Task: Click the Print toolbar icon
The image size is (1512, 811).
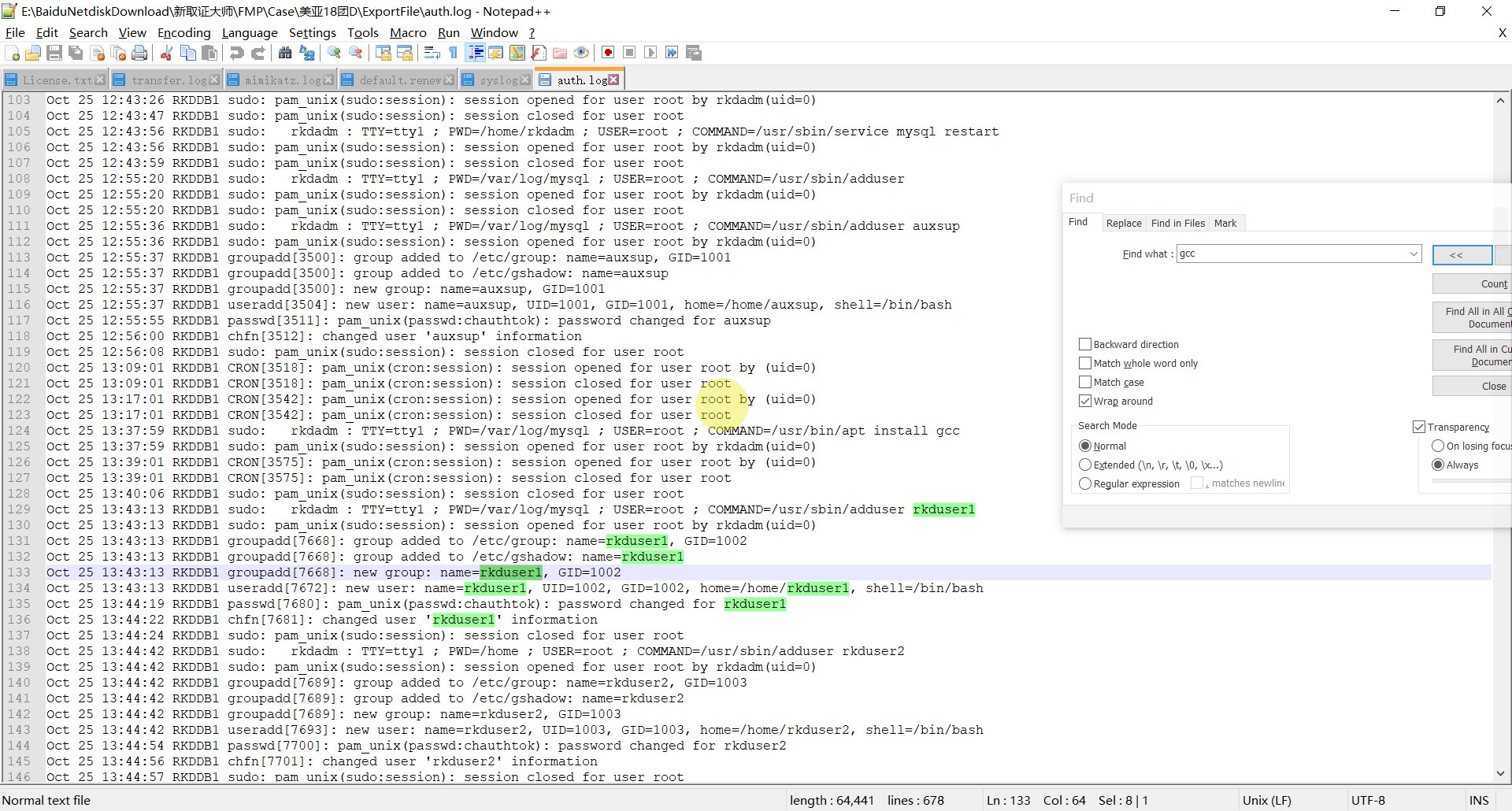Action: click(139, 53)
